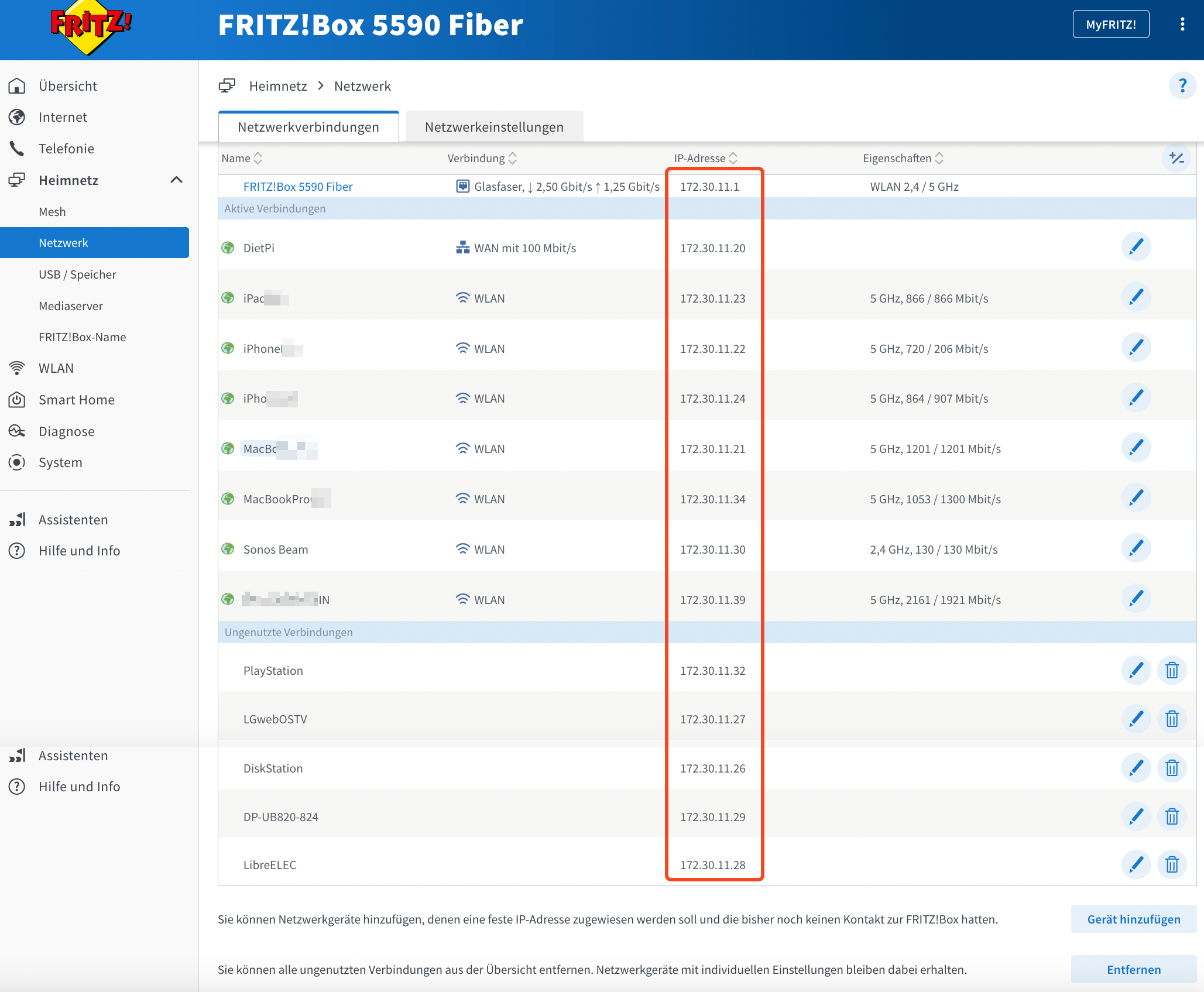Open Smart Home sidebar menu
1204x992 pixels.
click(76, 400)
